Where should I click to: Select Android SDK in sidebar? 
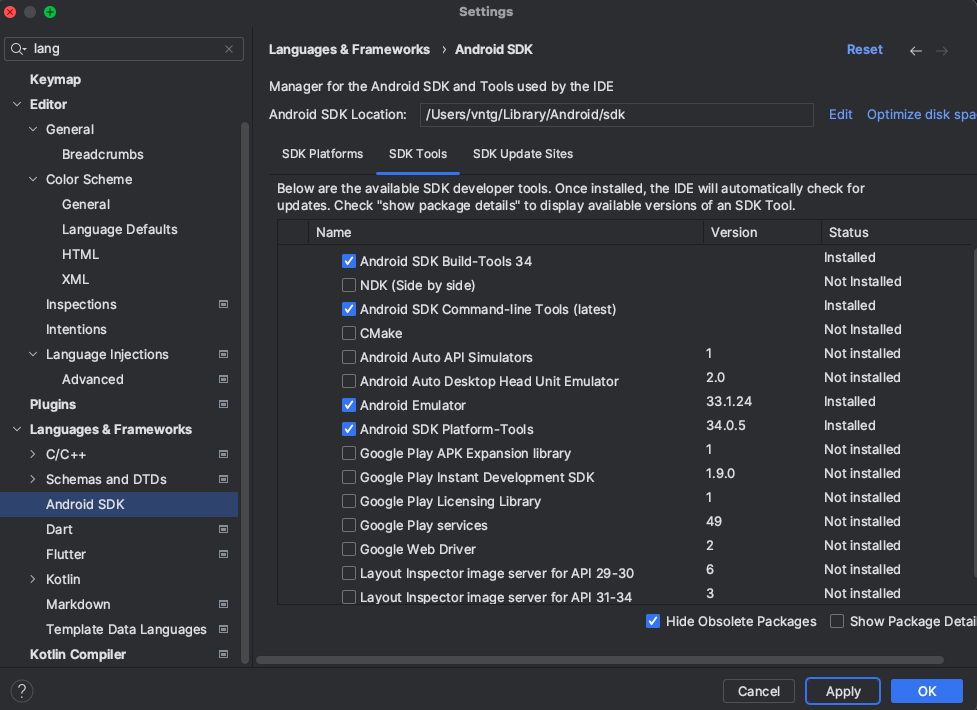click(x=119, y=504)
